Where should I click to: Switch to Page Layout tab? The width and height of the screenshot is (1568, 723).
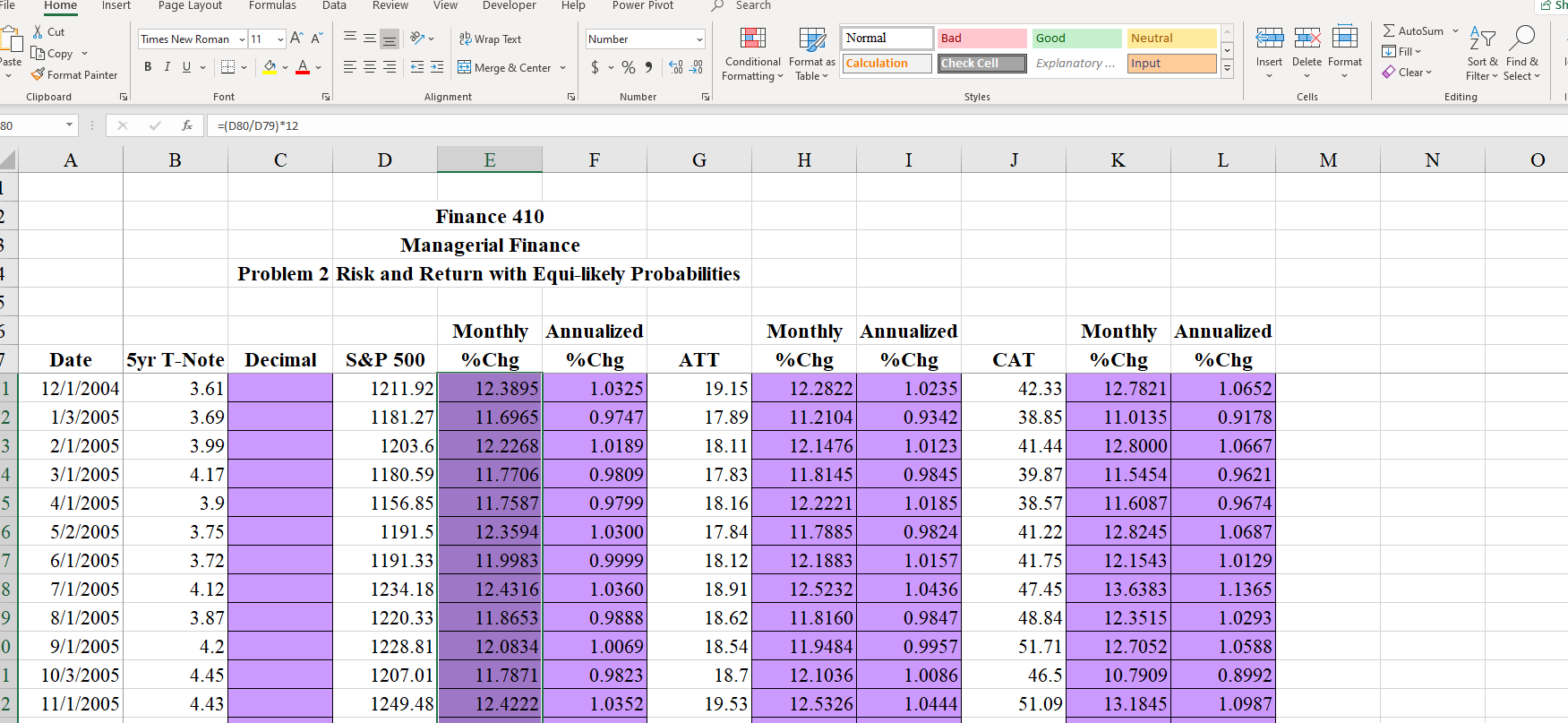tap(190, 5)
